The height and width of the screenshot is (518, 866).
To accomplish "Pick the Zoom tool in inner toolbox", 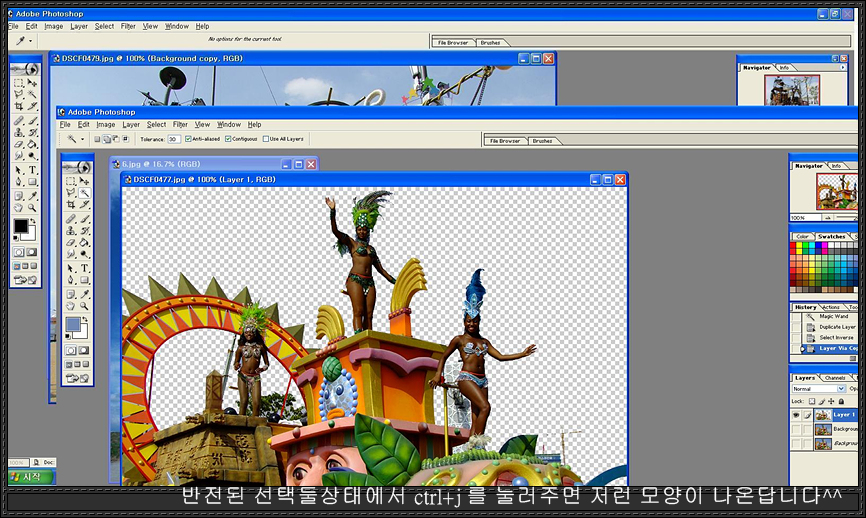I will pyautogui.click(x=85, y=307).
